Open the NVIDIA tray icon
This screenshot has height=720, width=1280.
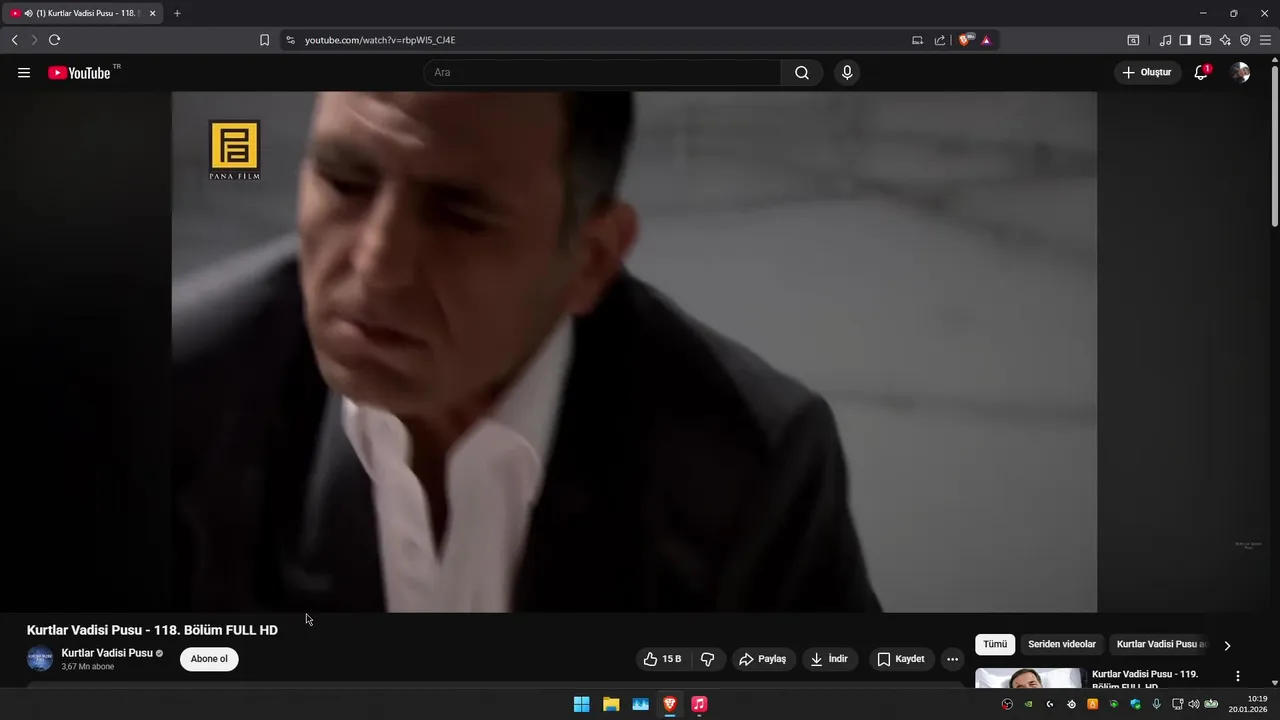[x=1028, y=704]
